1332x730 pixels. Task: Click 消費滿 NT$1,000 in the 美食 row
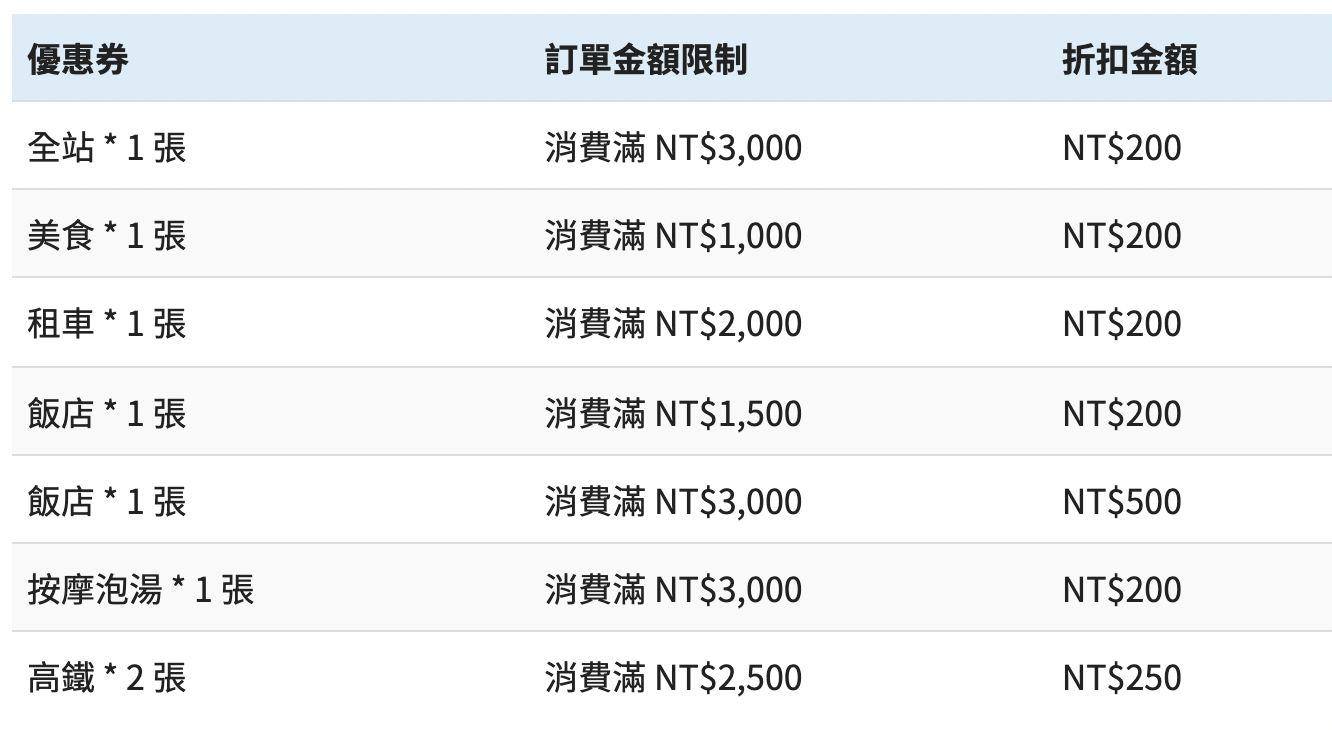click(x=673, y=236)
